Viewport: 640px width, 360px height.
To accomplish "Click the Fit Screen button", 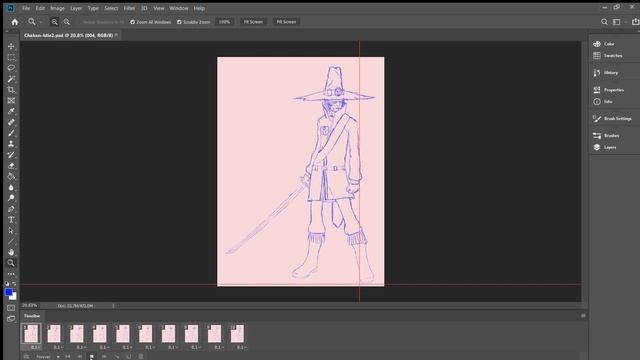I will click(253, 22).
